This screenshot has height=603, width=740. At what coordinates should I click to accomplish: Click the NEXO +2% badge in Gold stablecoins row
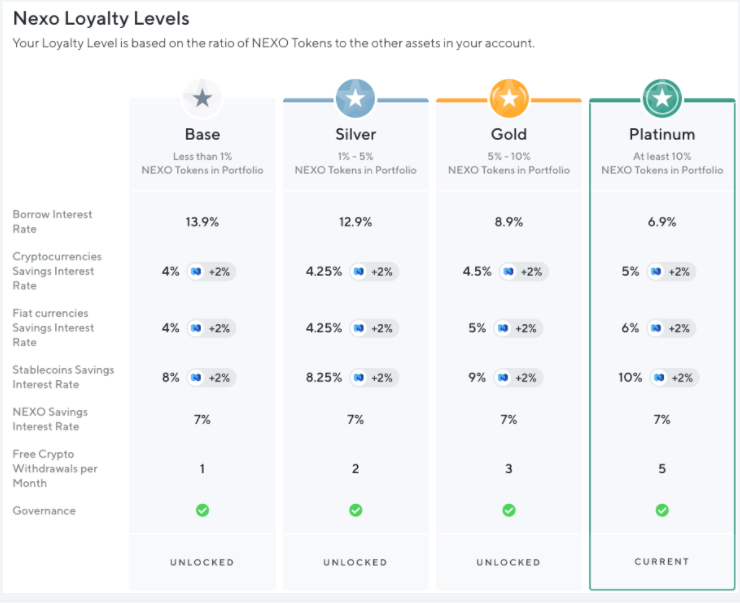(x=518, y=378)
